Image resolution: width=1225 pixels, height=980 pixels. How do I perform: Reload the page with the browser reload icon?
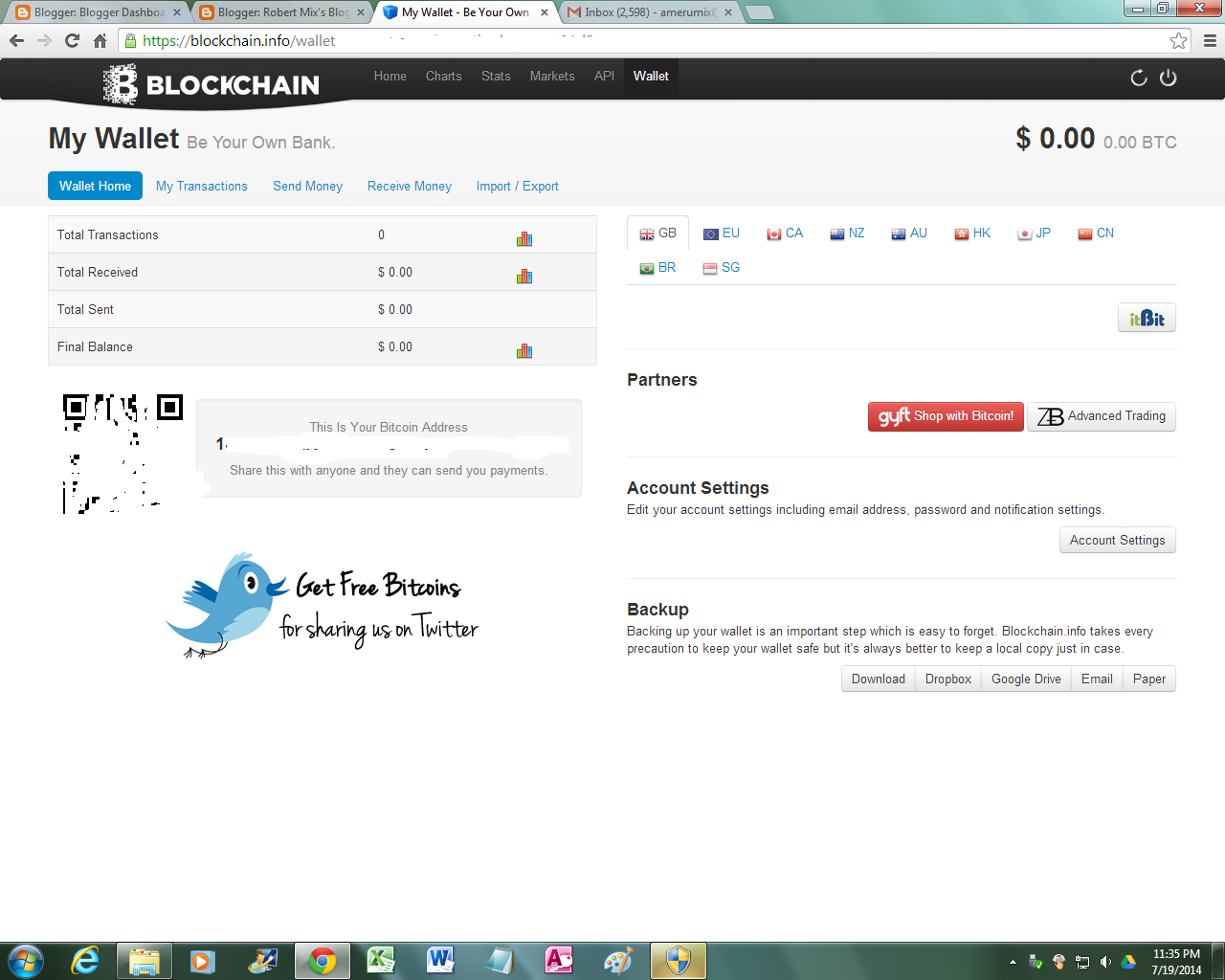tap(72, 40)
